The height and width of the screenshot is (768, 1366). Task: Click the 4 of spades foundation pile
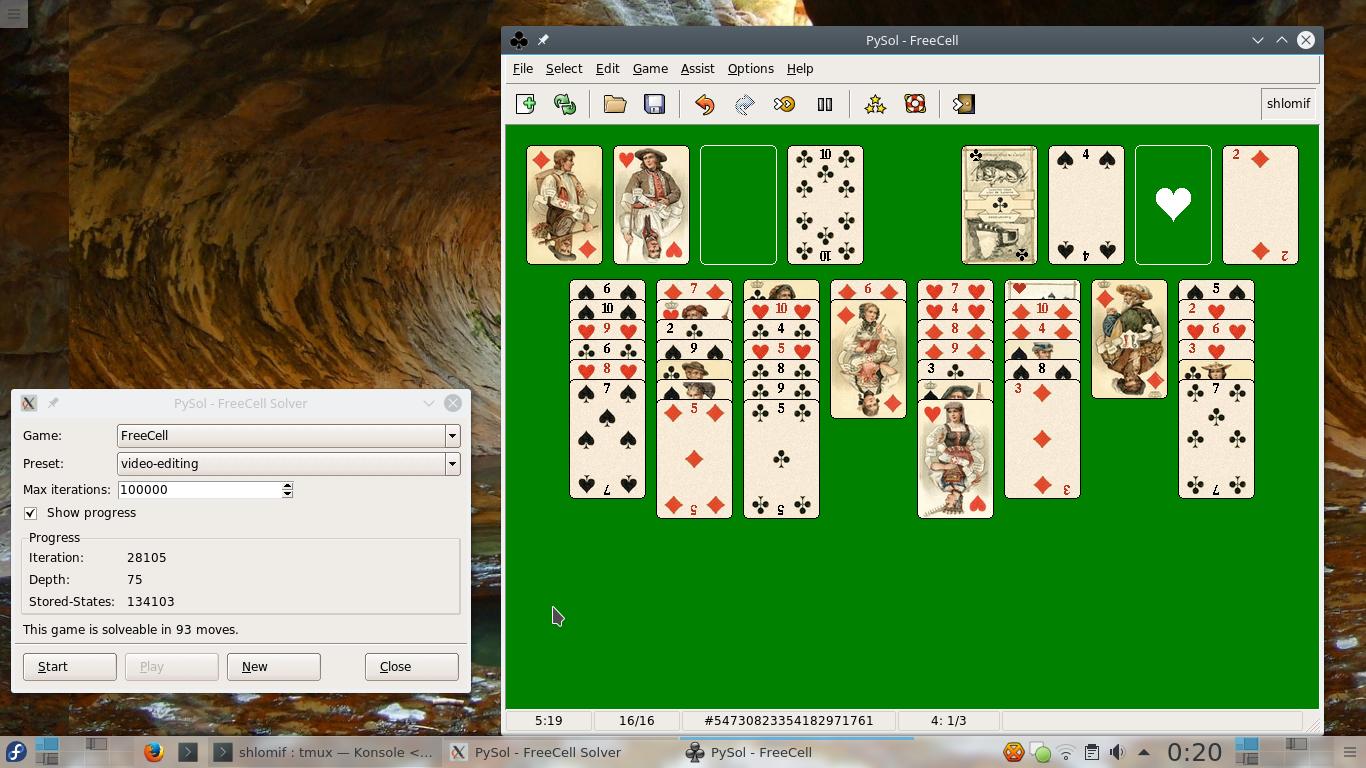[1086, 205]
